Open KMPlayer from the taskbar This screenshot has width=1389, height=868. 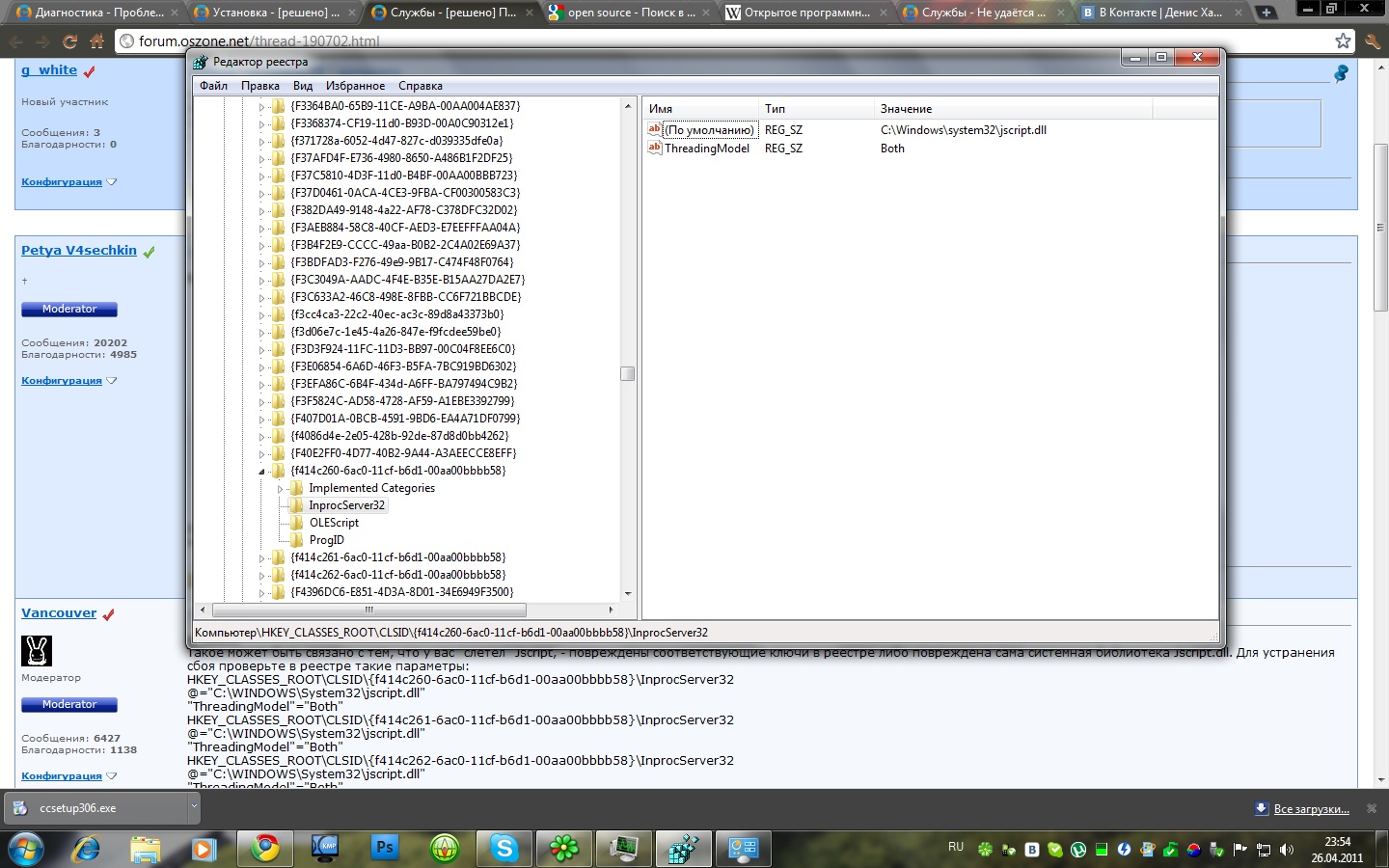325,849
